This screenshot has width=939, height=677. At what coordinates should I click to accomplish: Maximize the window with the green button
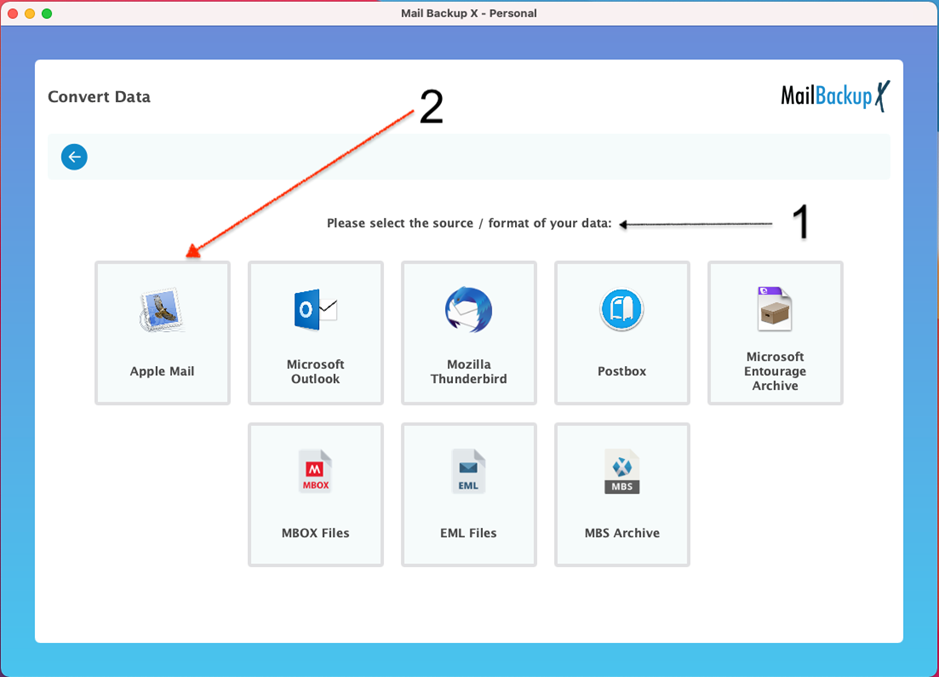click(x=47, y=13)
